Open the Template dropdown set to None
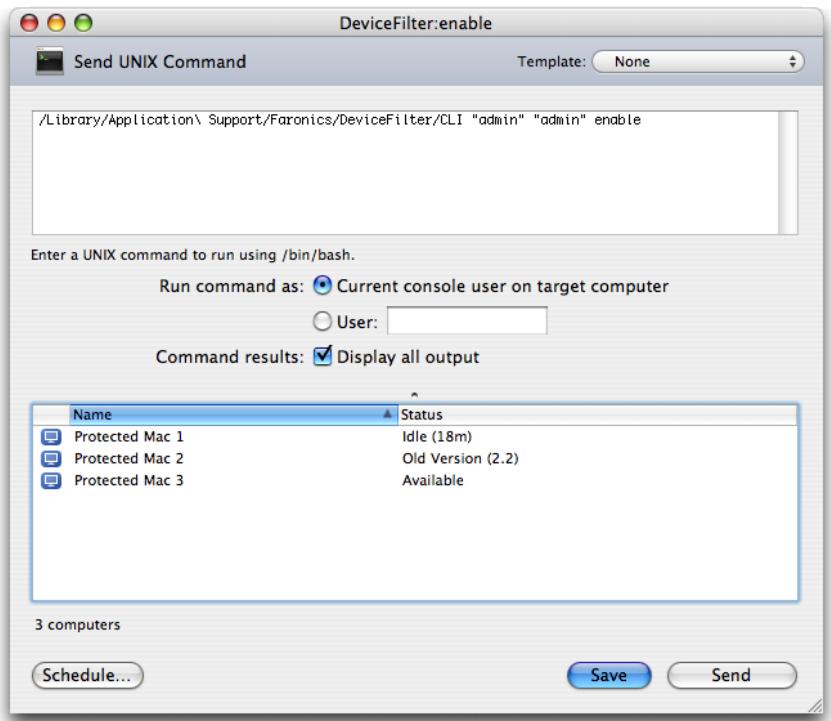The image size is (831, 721). click(698, 61)
